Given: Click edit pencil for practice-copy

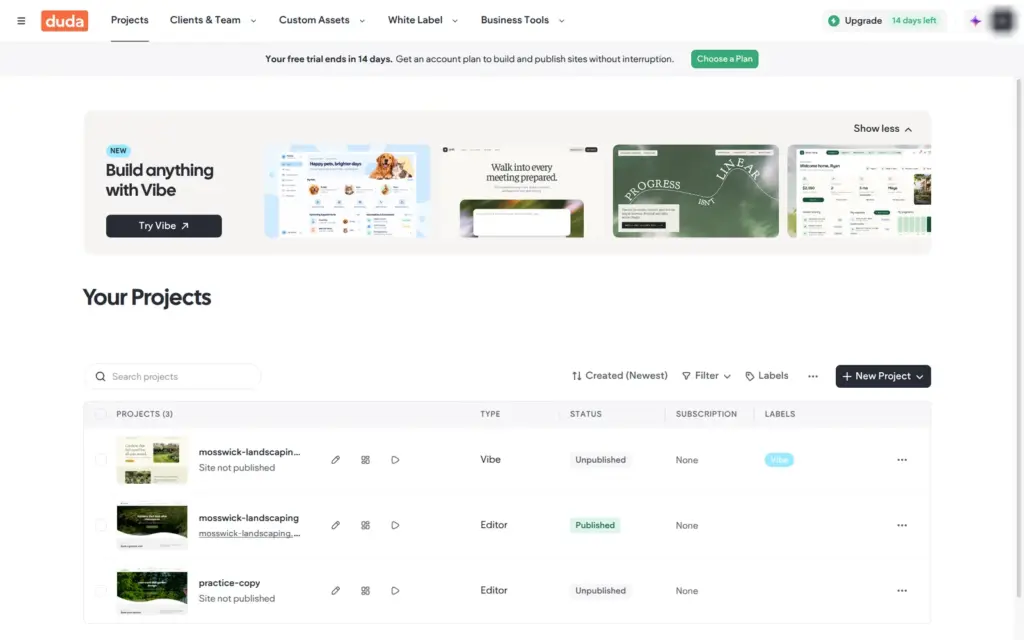Looking at the screenshot, I should [335, 590].
